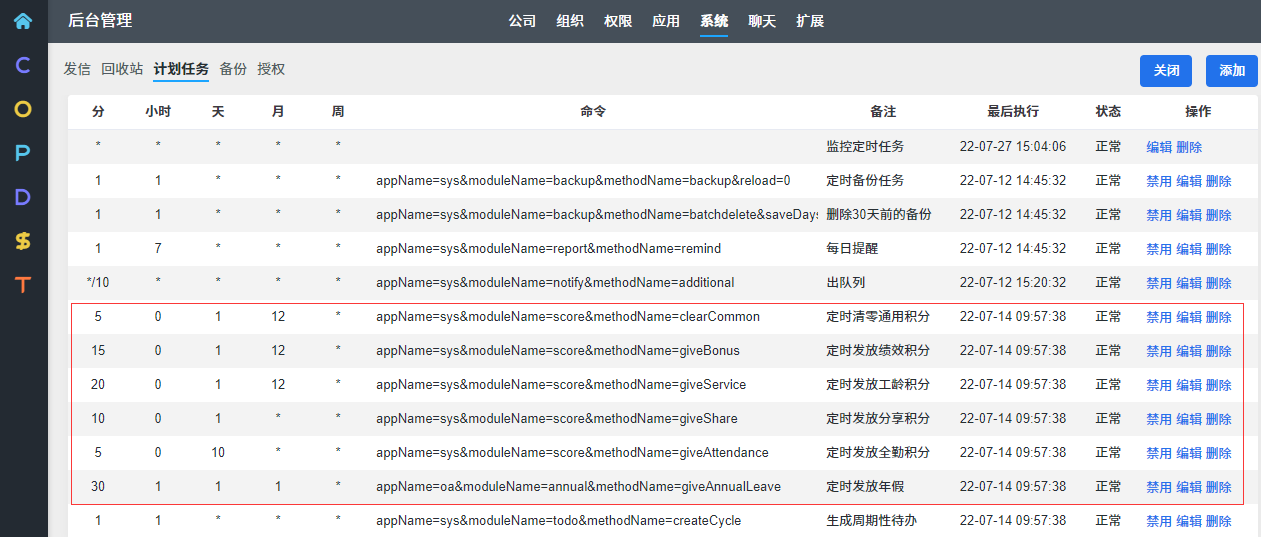Switch to 公司 top menu
Screen dimensions: 1261x537
point(522,21)
